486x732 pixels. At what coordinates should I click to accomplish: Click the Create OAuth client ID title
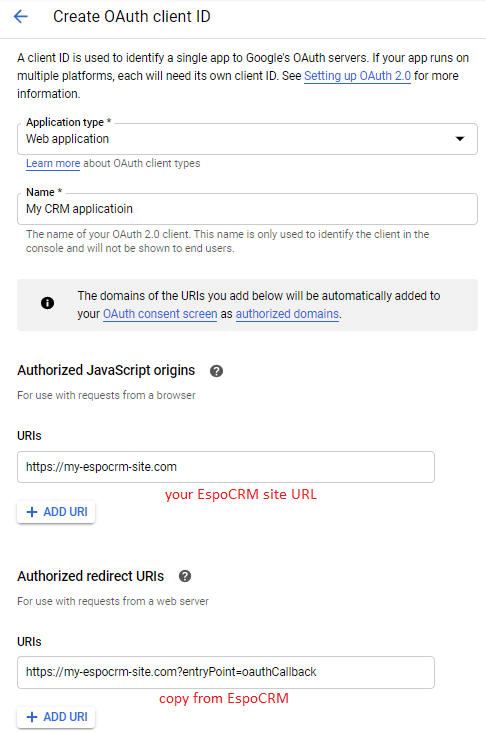coord(132,17)
